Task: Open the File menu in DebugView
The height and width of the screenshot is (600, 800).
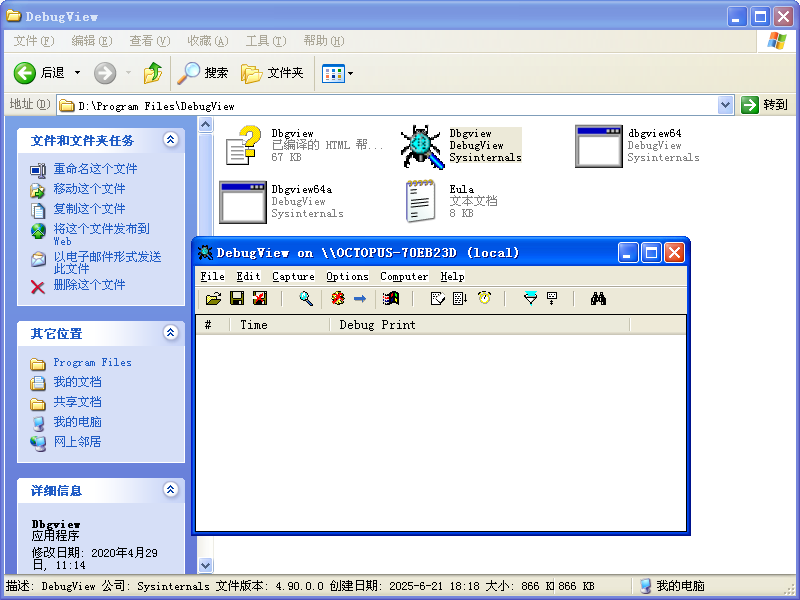Action: click(212, 276)
